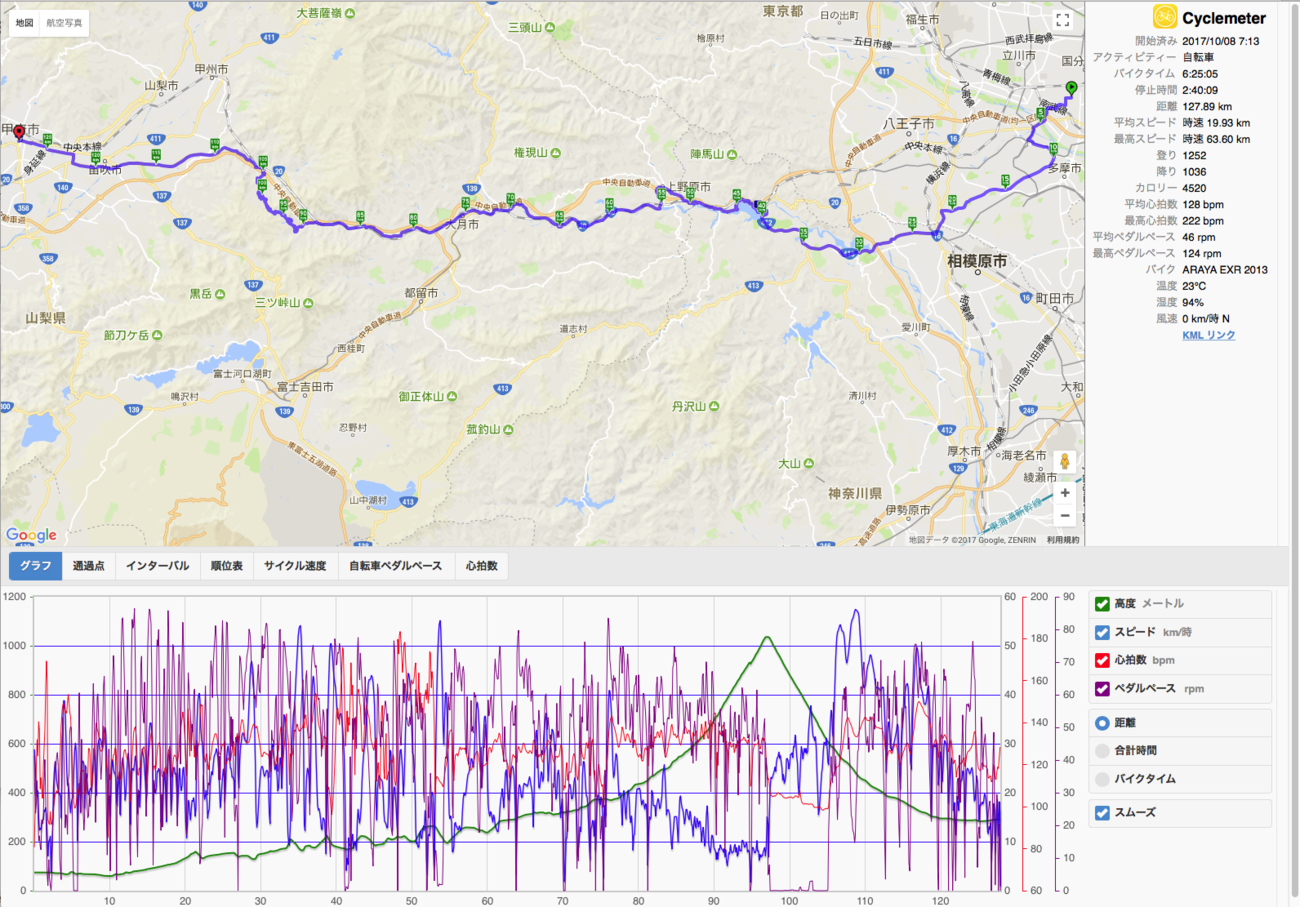
Task: Switch map to 航空写真 satellite view
Action: click(x=65, y=22)
